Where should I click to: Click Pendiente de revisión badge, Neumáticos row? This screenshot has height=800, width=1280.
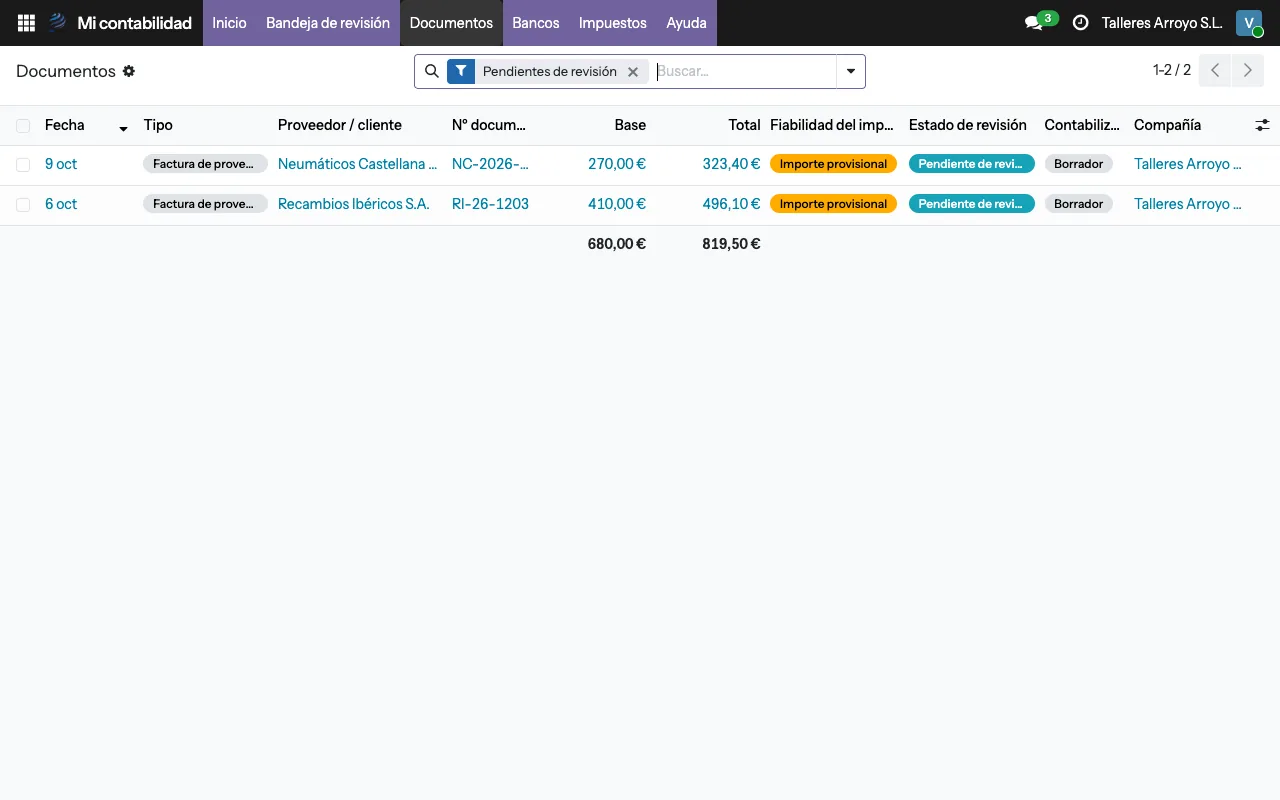click(972, 164)
